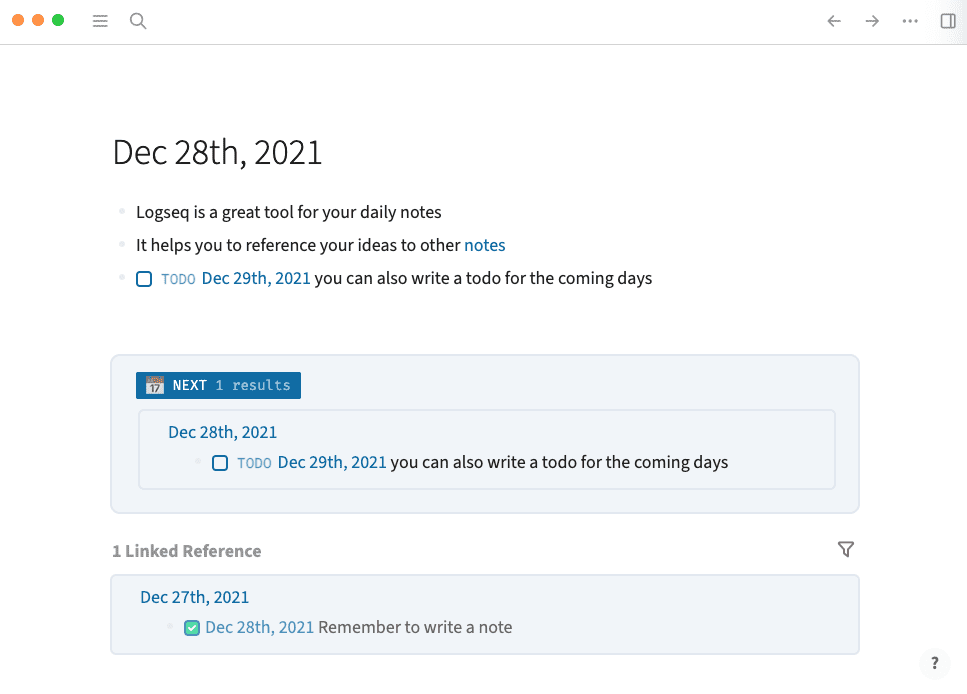Go back using the left arrow
The height and width of the screenshot is (694, 967).
834,21
